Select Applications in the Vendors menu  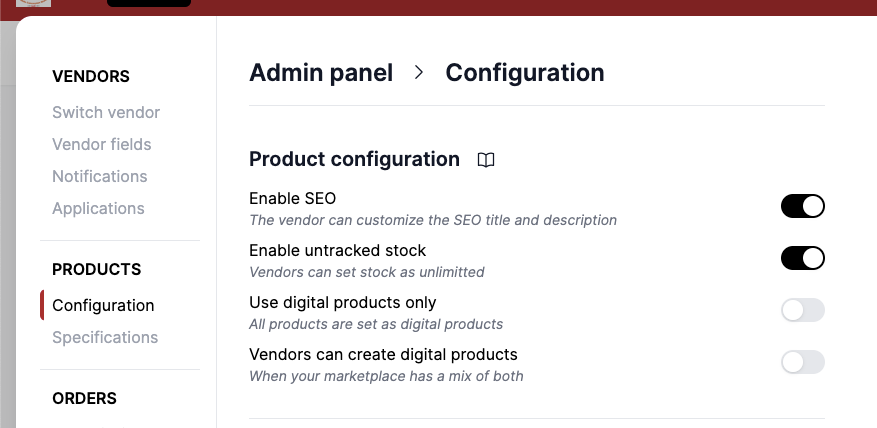point(98,208)
